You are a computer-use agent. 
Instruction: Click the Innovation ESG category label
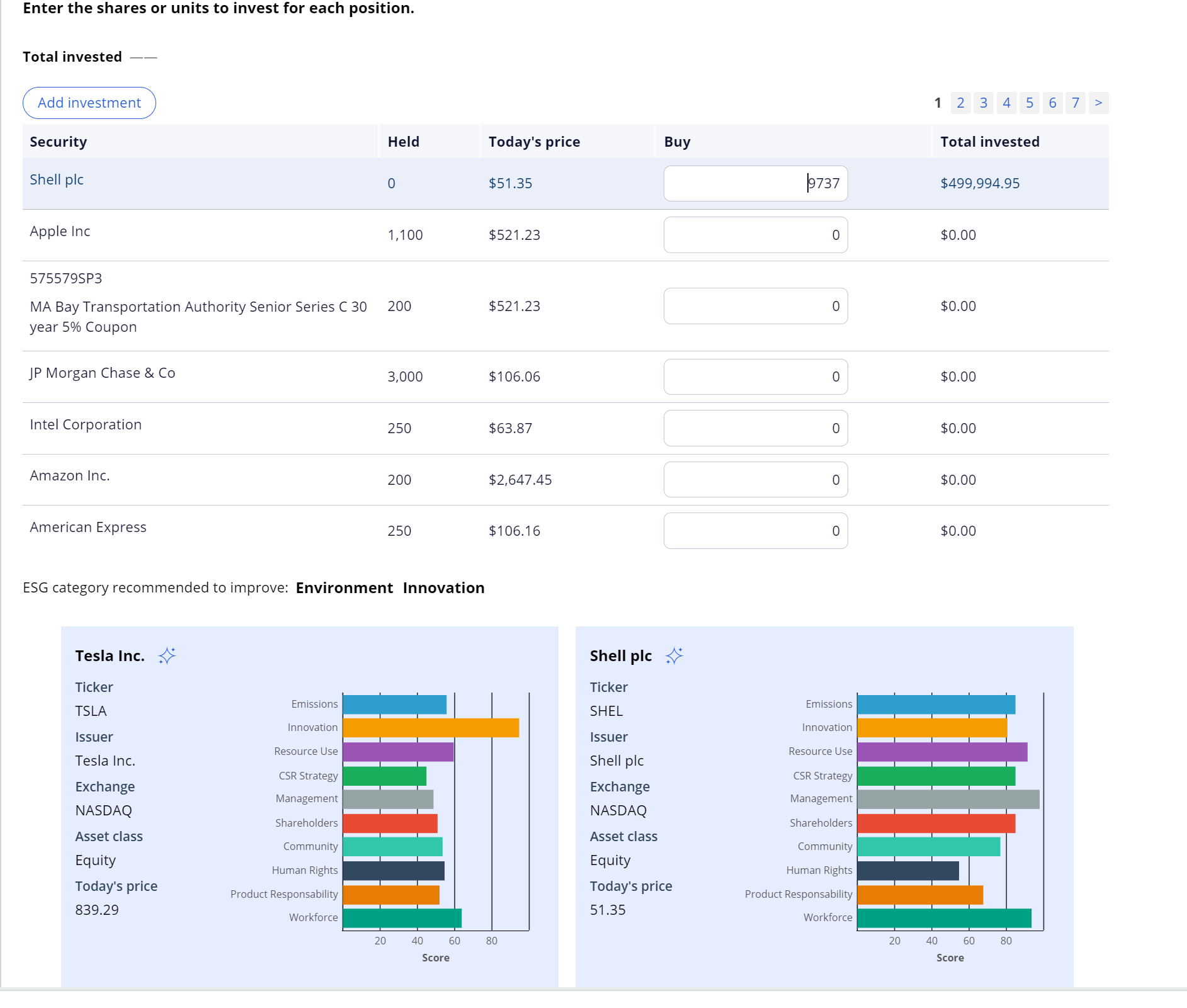click(443, 587)
